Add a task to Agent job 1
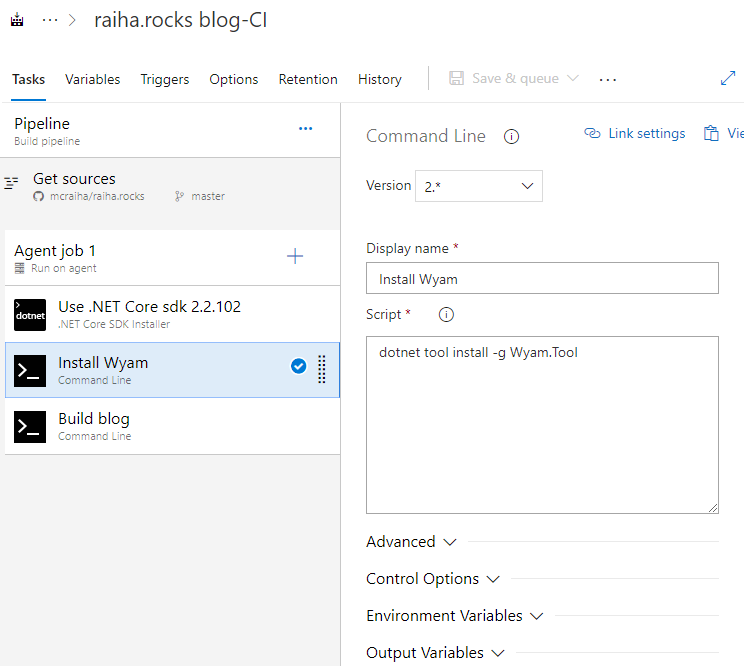 tap(295, 256)
